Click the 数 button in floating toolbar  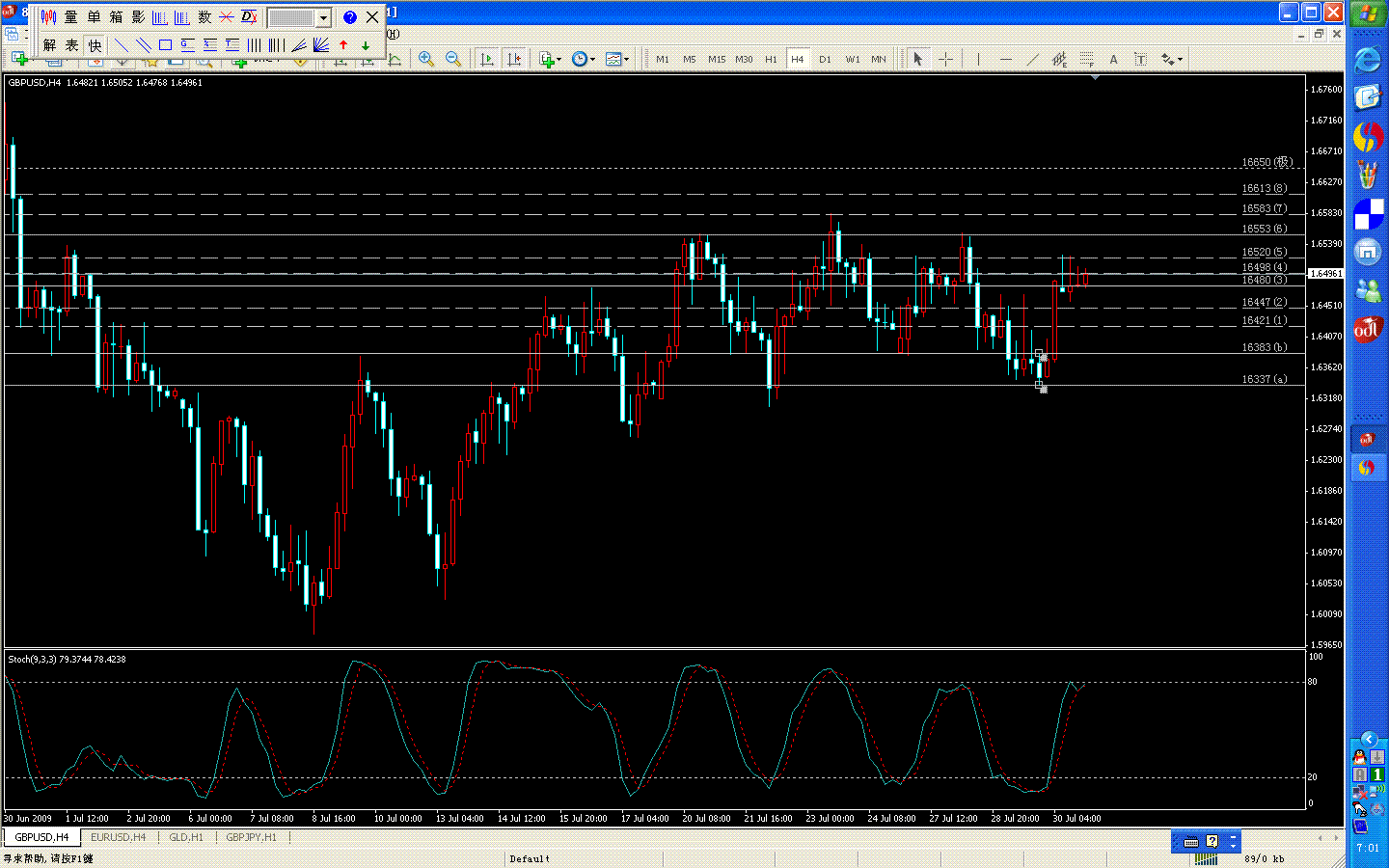click(204, 17)
